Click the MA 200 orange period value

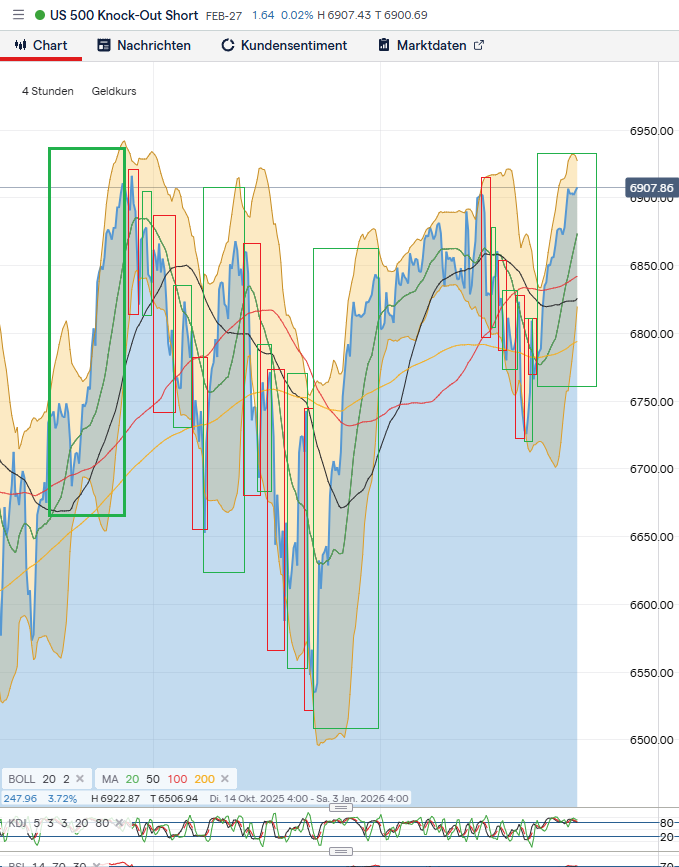pos(204,779)
